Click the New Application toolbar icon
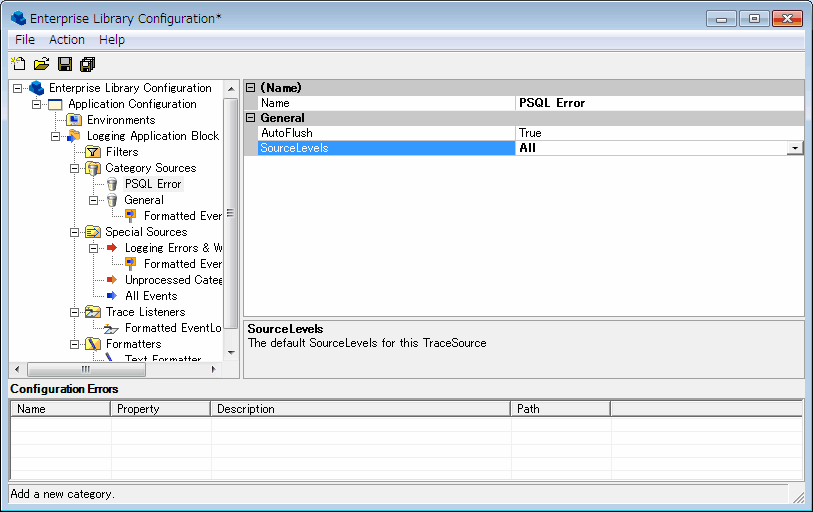The image size is (813, 512). (x=18, y=65)
